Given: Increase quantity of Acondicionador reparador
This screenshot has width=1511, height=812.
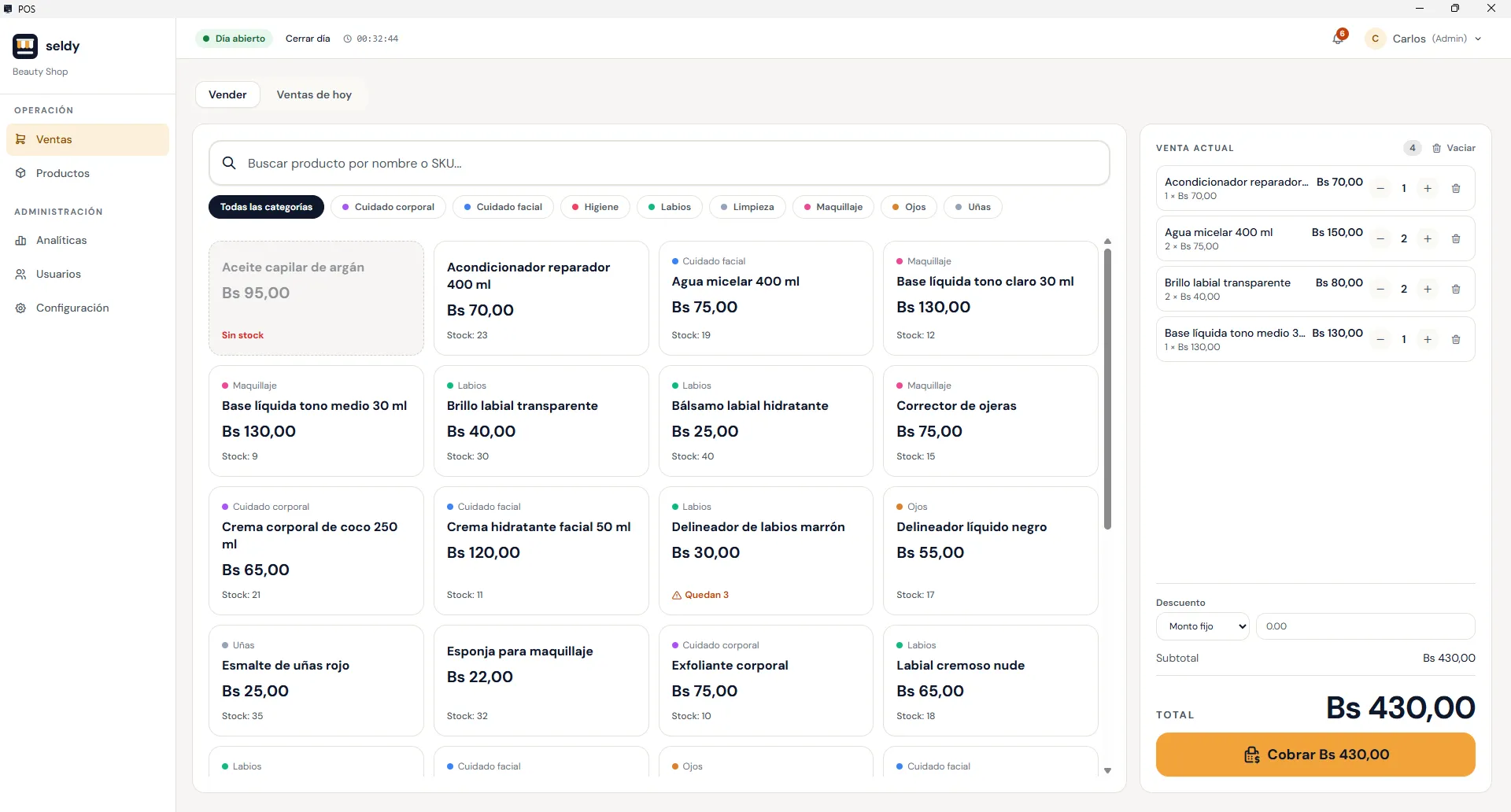Looking at the screenshot, I should pos(1428,189).
